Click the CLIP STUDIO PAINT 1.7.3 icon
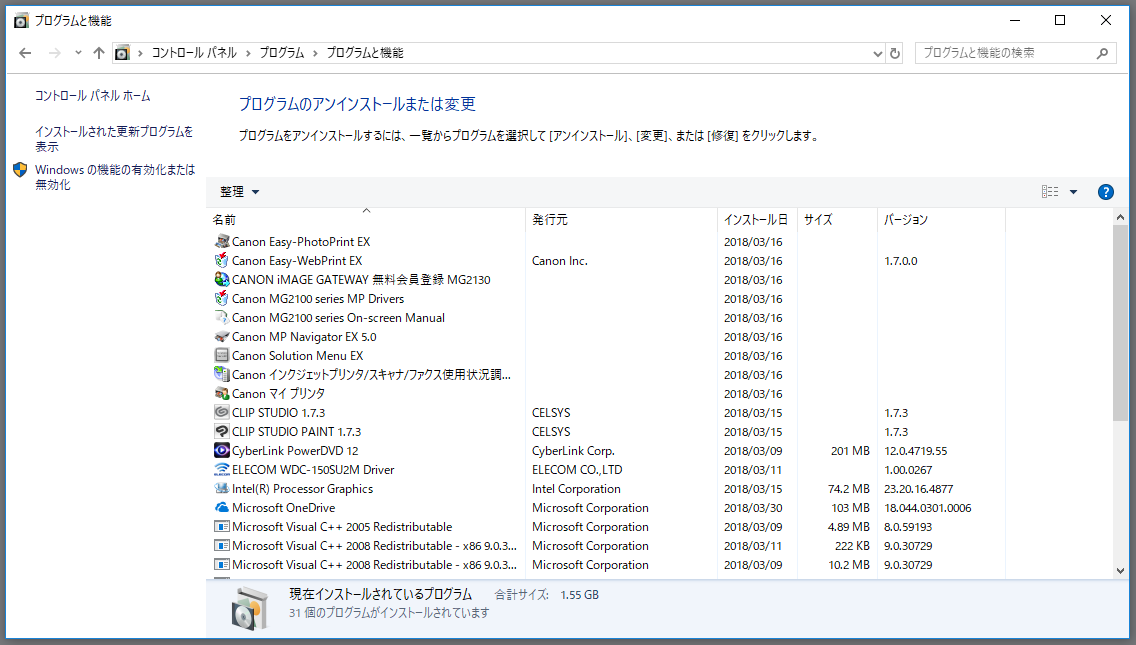This screenshot has width=1136, height=645. pyautogui.click(x=222, y=432)
